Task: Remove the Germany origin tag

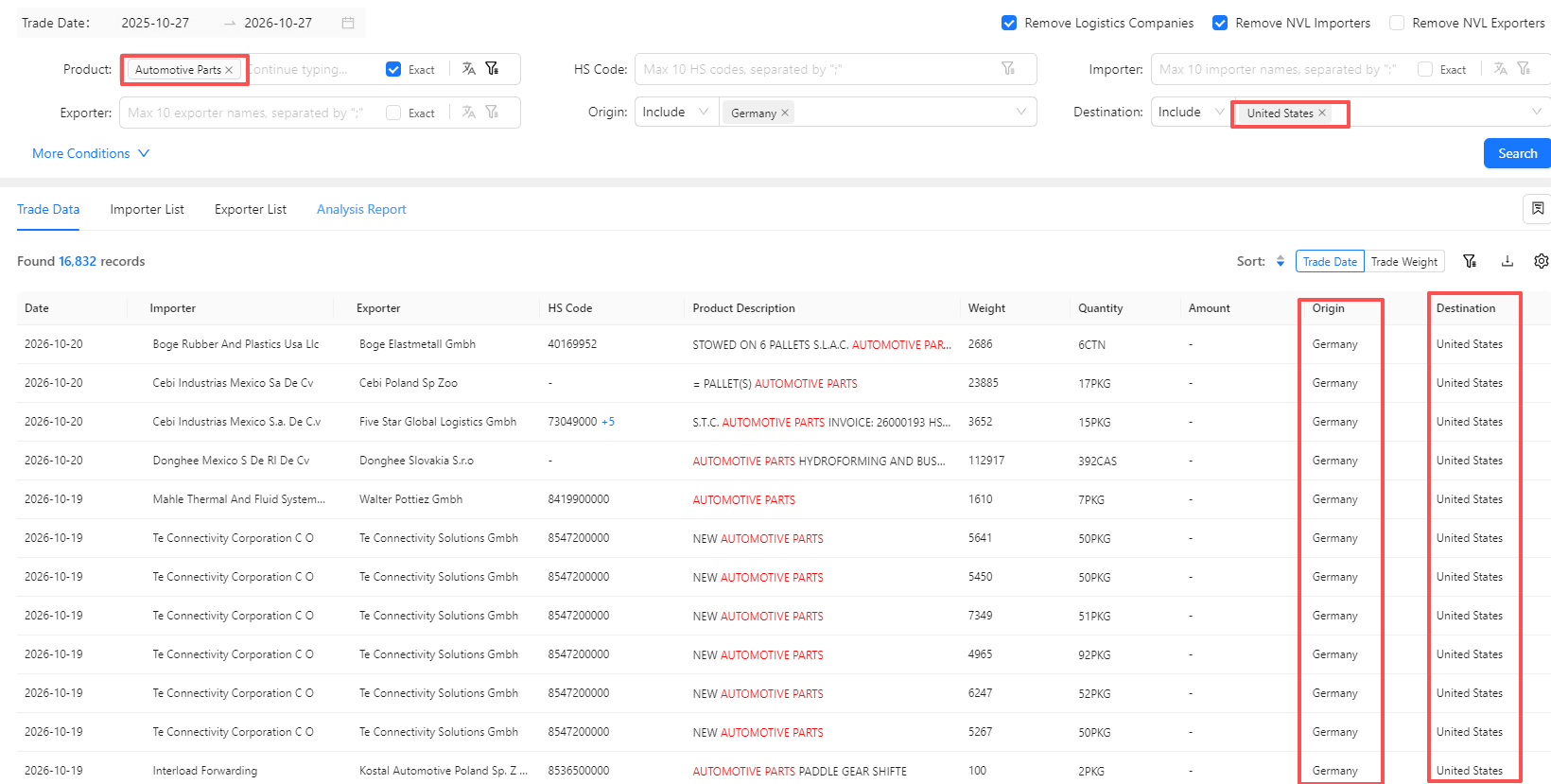Action: click(x=785, y=113)
